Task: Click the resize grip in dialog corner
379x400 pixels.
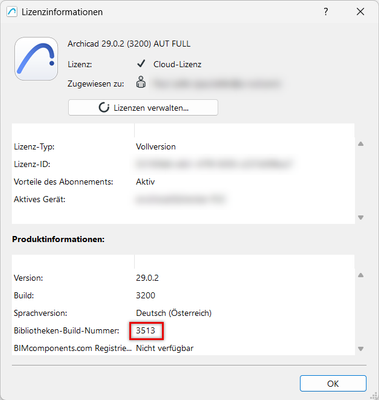Action: coord(374,395)
